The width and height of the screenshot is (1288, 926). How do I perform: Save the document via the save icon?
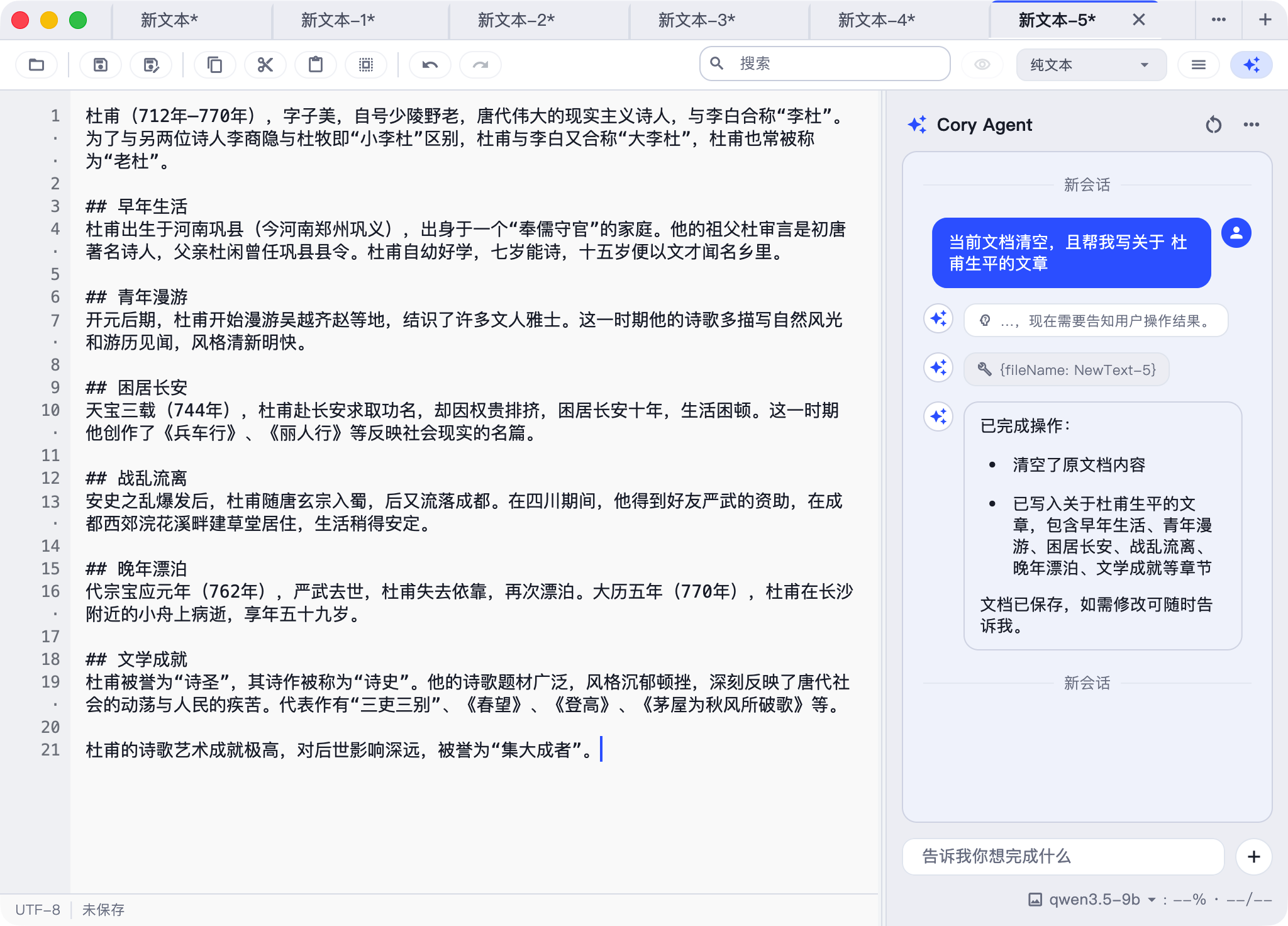100,64
